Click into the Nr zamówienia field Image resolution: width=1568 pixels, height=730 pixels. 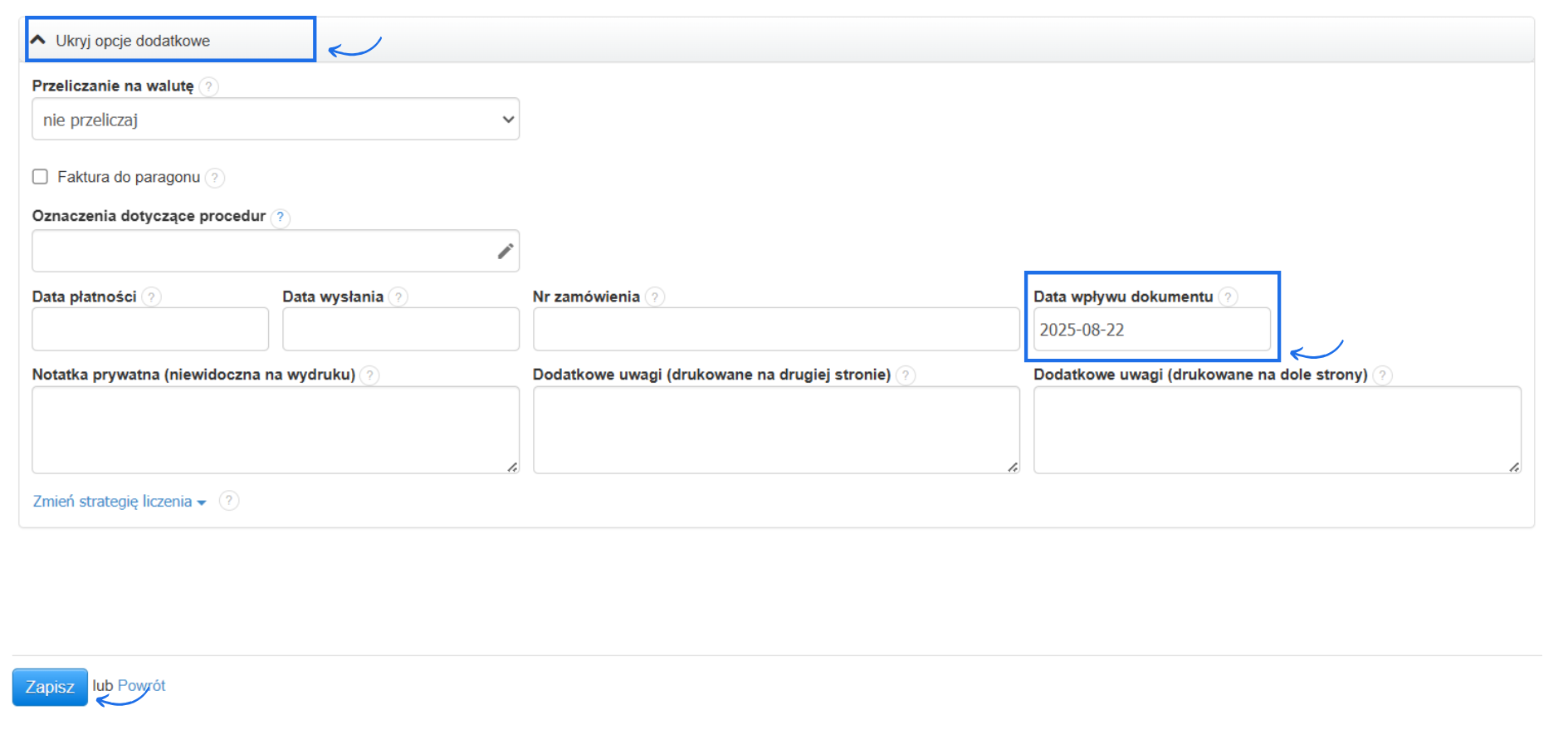[x=775, y=330]
